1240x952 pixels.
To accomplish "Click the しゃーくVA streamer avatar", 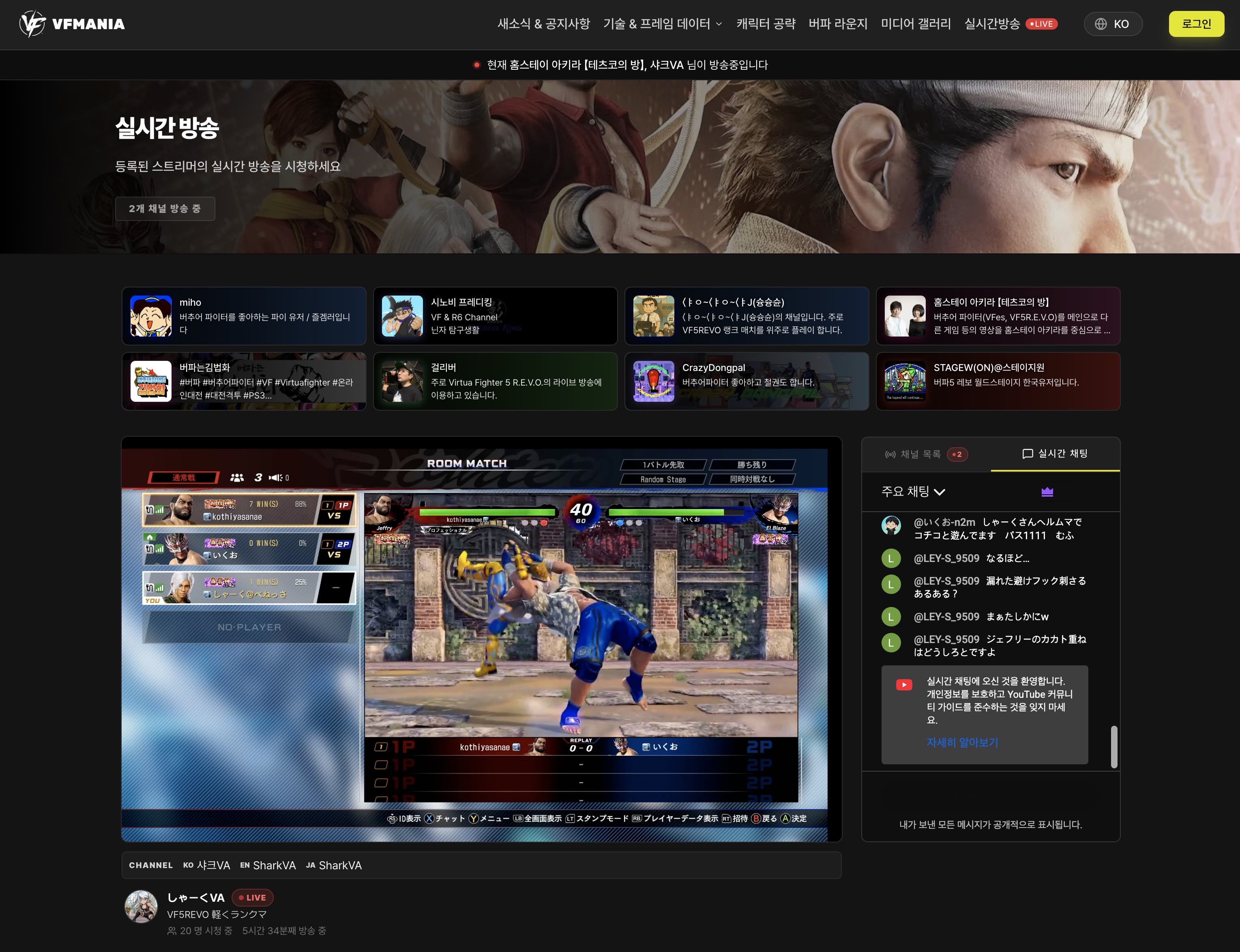I will coord(141,907).
